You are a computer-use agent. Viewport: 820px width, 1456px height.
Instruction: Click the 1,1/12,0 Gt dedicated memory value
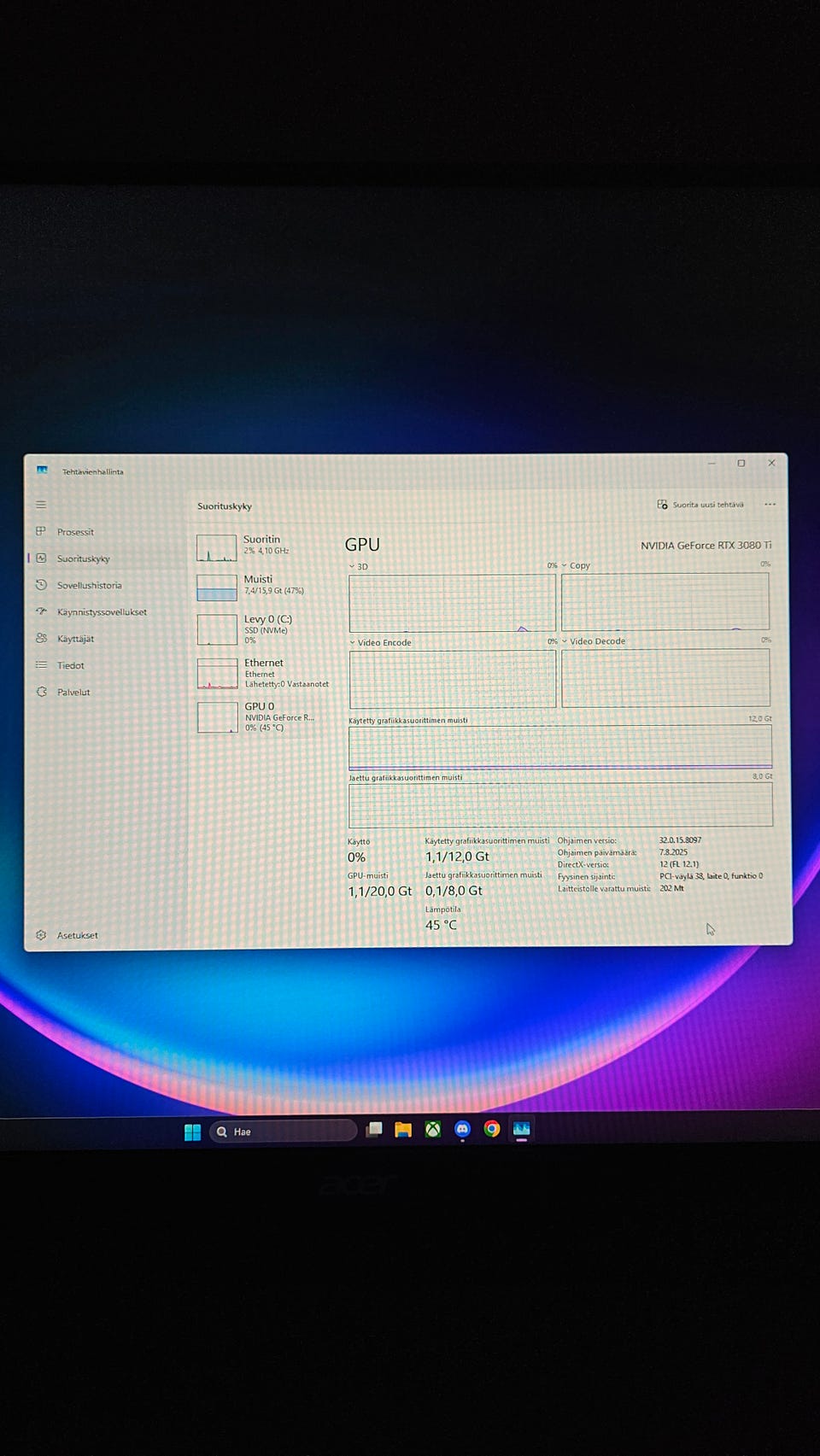click(x=457, y=857)
